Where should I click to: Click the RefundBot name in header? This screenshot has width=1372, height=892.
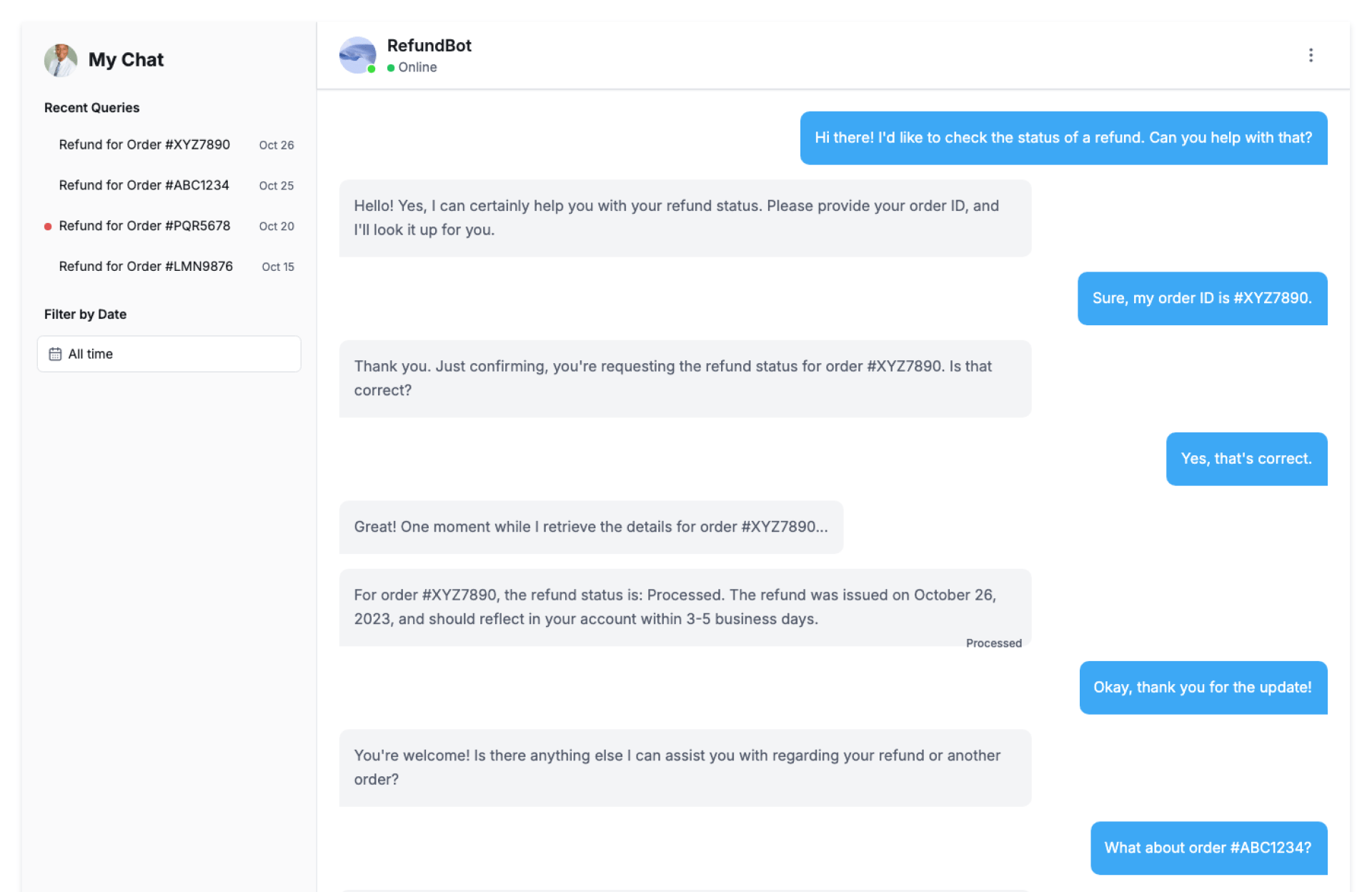point(429,46)
